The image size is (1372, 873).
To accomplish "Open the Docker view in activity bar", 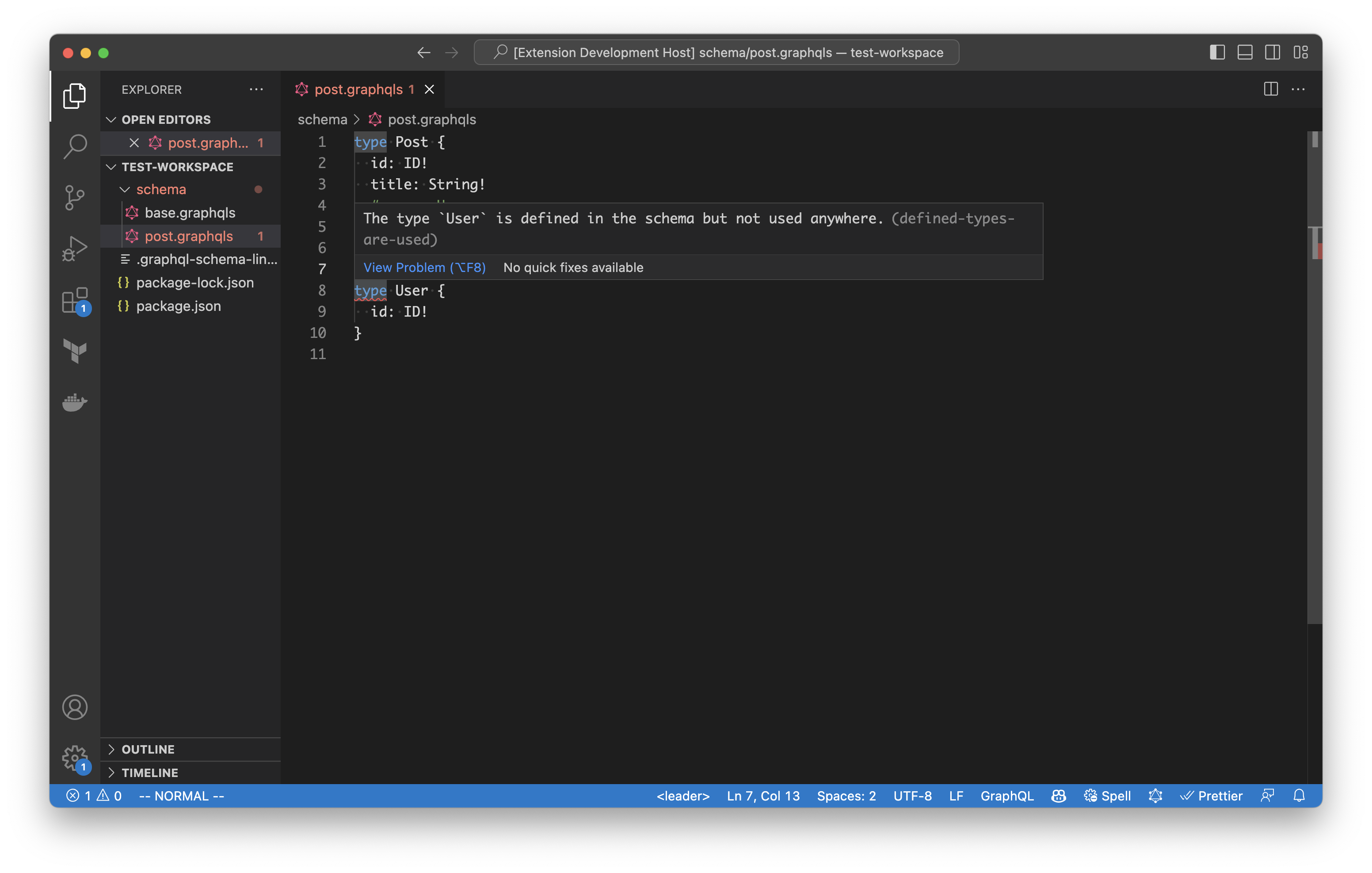I will click(75, 402).
